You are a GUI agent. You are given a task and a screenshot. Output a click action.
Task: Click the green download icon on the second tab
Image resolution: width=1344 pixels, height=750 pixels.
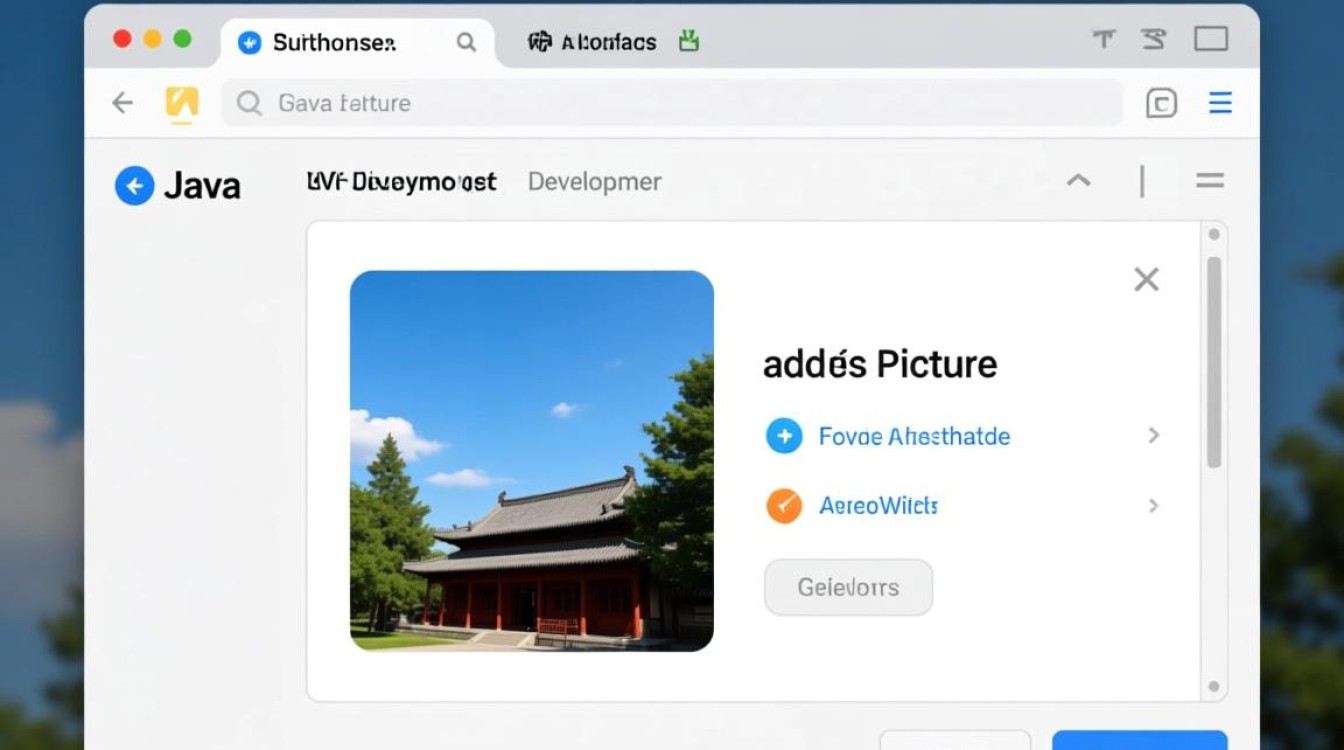tap(688, 42)
